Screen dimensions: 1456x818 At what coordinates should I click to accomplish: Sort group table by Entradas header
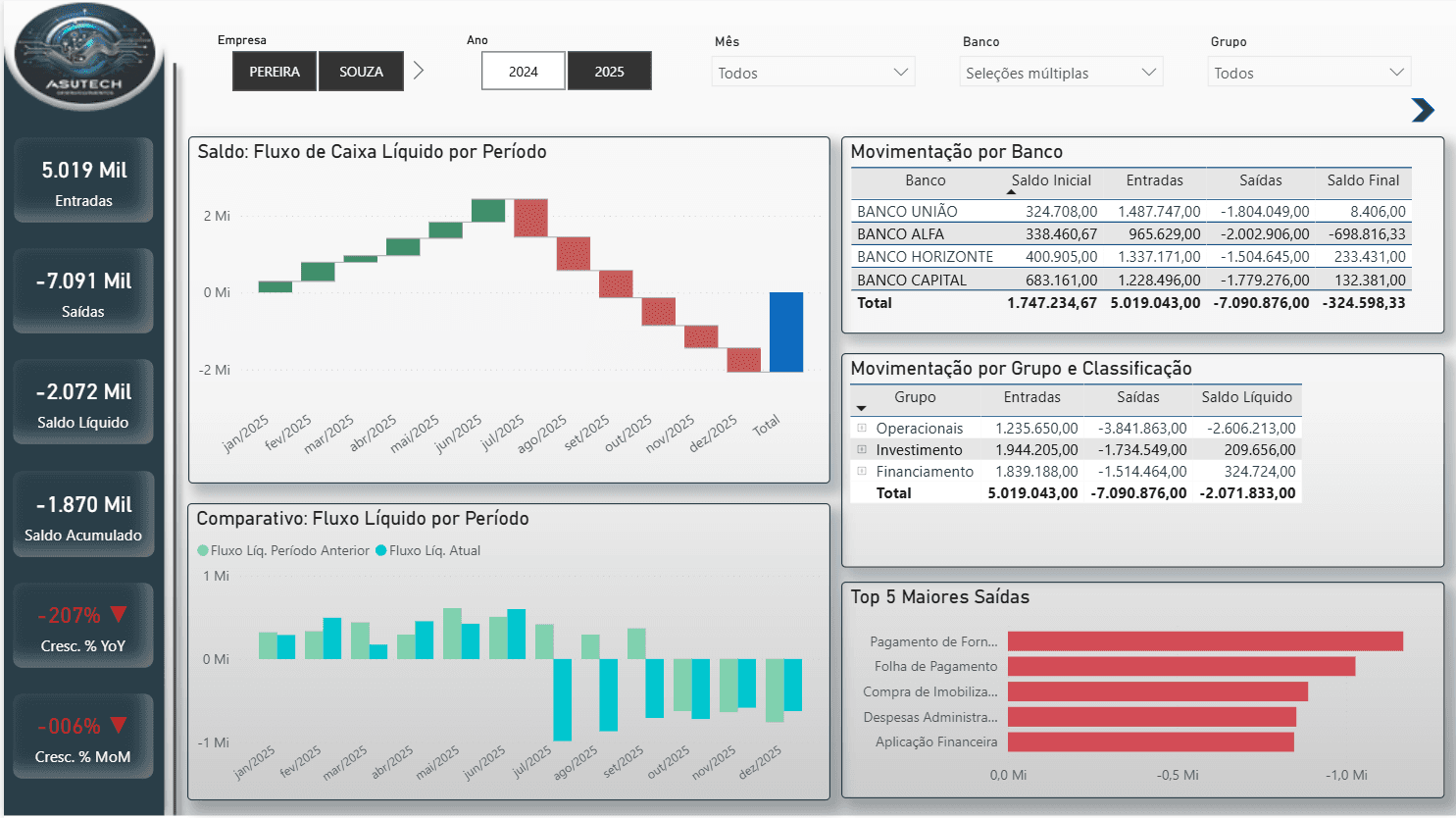[1031, 397]
